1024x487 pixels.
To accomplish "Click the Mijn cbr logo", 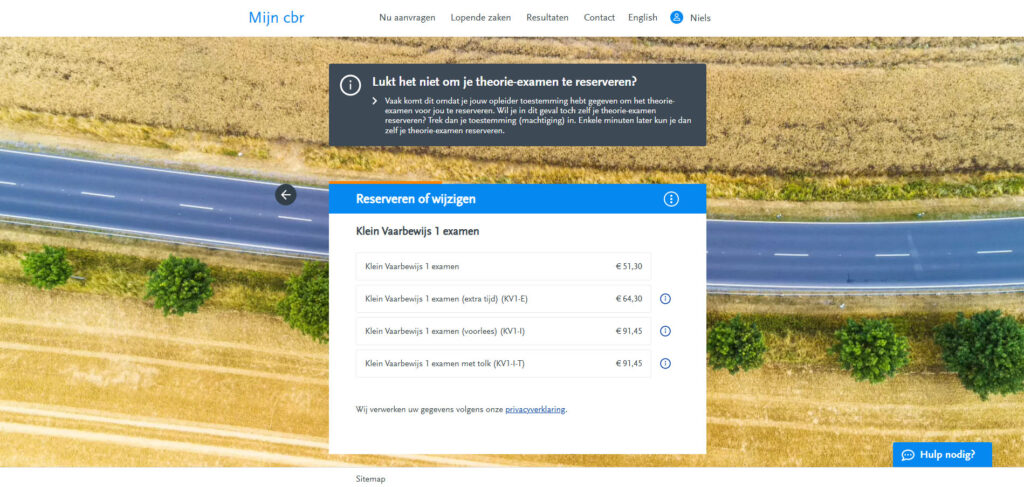I will pyautogui.click(x=276, y=18).
